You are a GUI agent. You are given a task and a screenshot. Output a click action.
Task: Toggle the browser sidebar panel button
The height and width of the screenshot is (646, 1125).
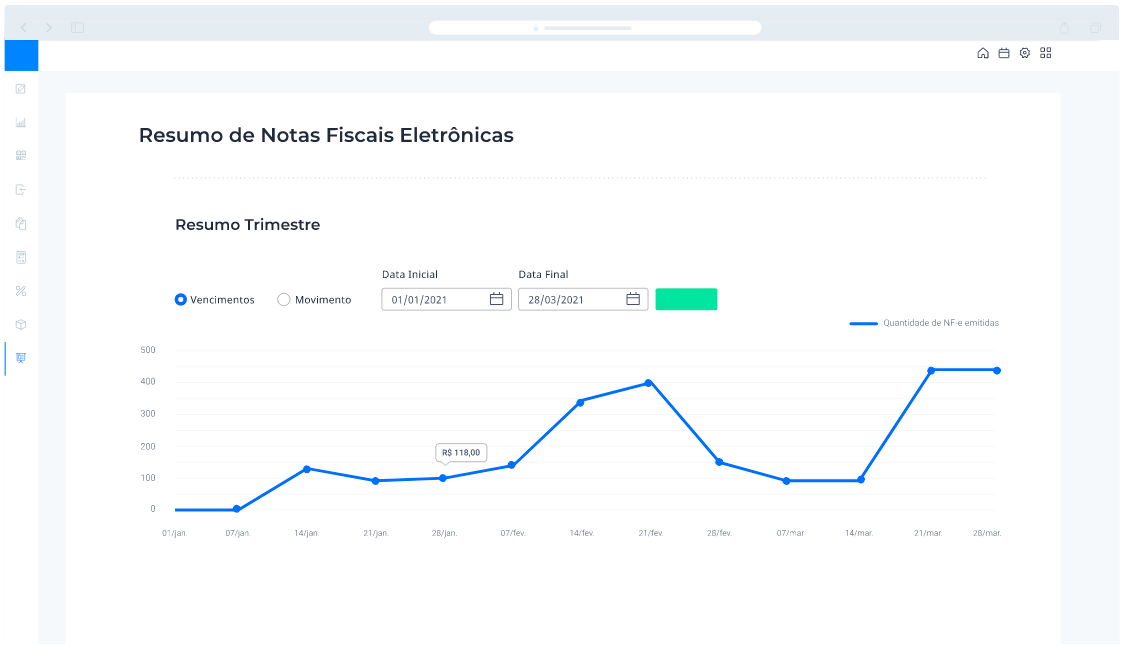click(x=78, y=28)
